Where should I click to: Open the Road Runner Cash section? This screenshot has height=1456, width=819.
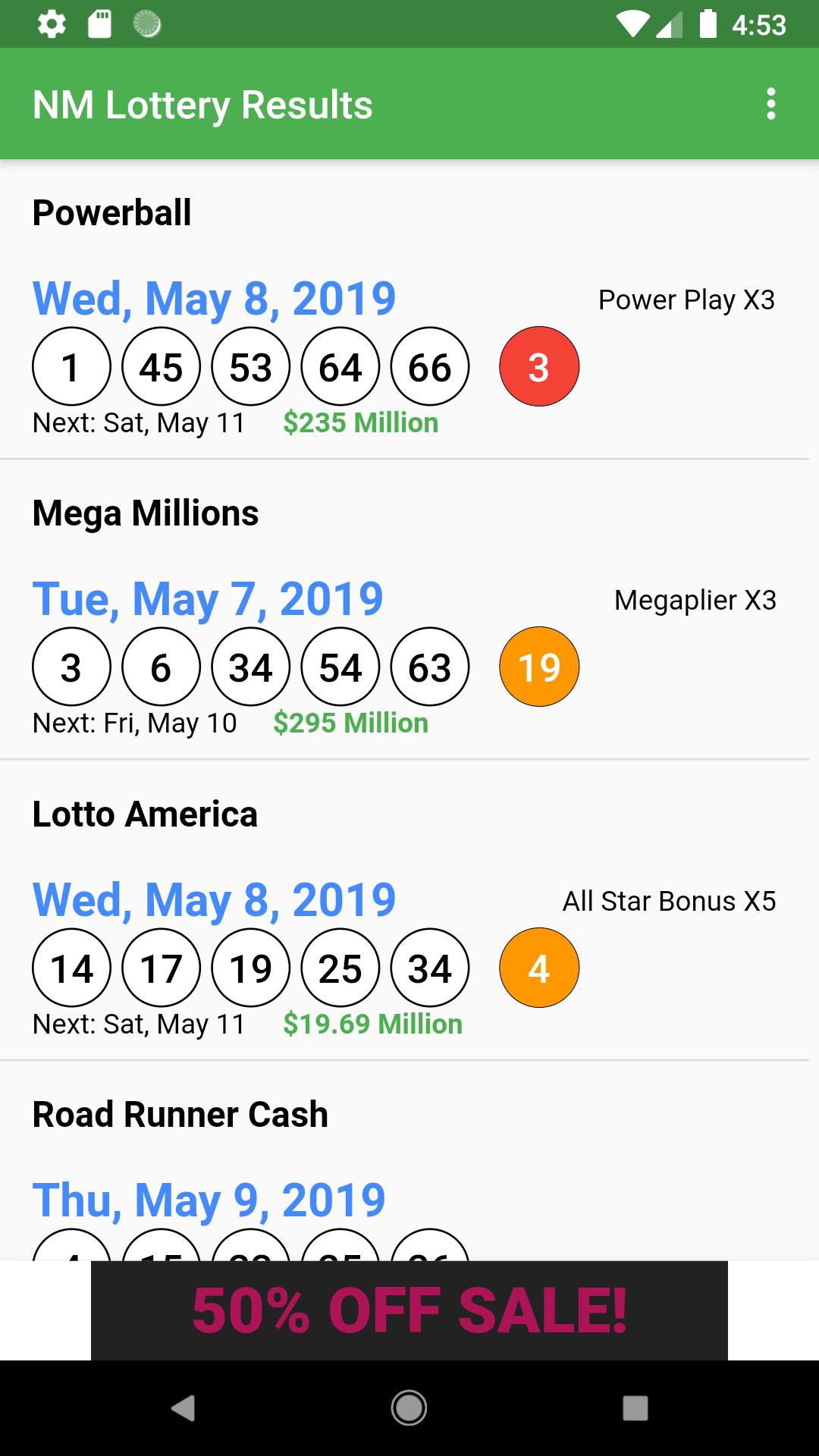pos(180,1115)
